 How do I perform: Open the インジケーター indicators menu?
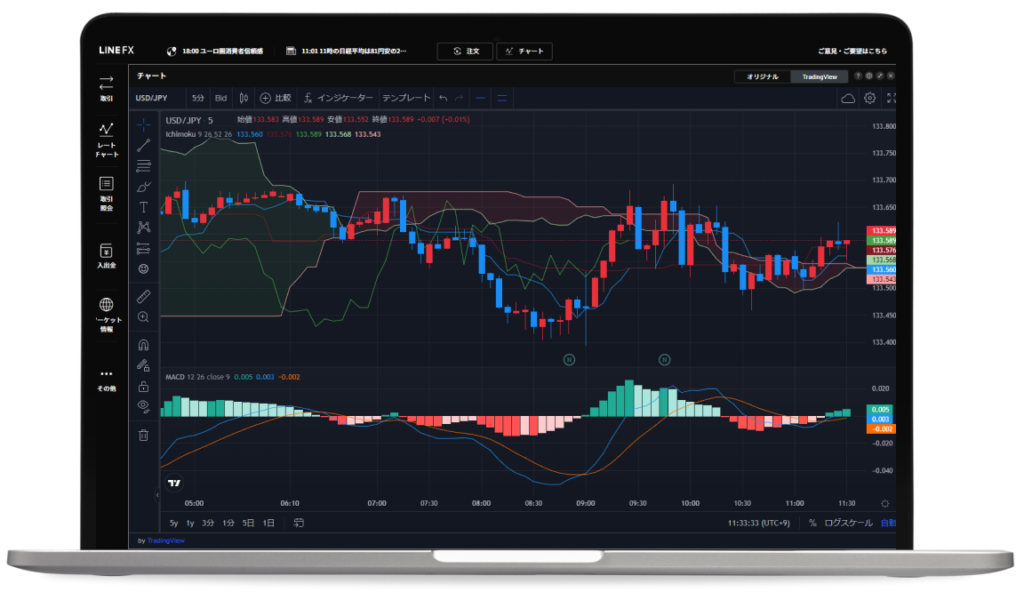[x=337, y=98]
